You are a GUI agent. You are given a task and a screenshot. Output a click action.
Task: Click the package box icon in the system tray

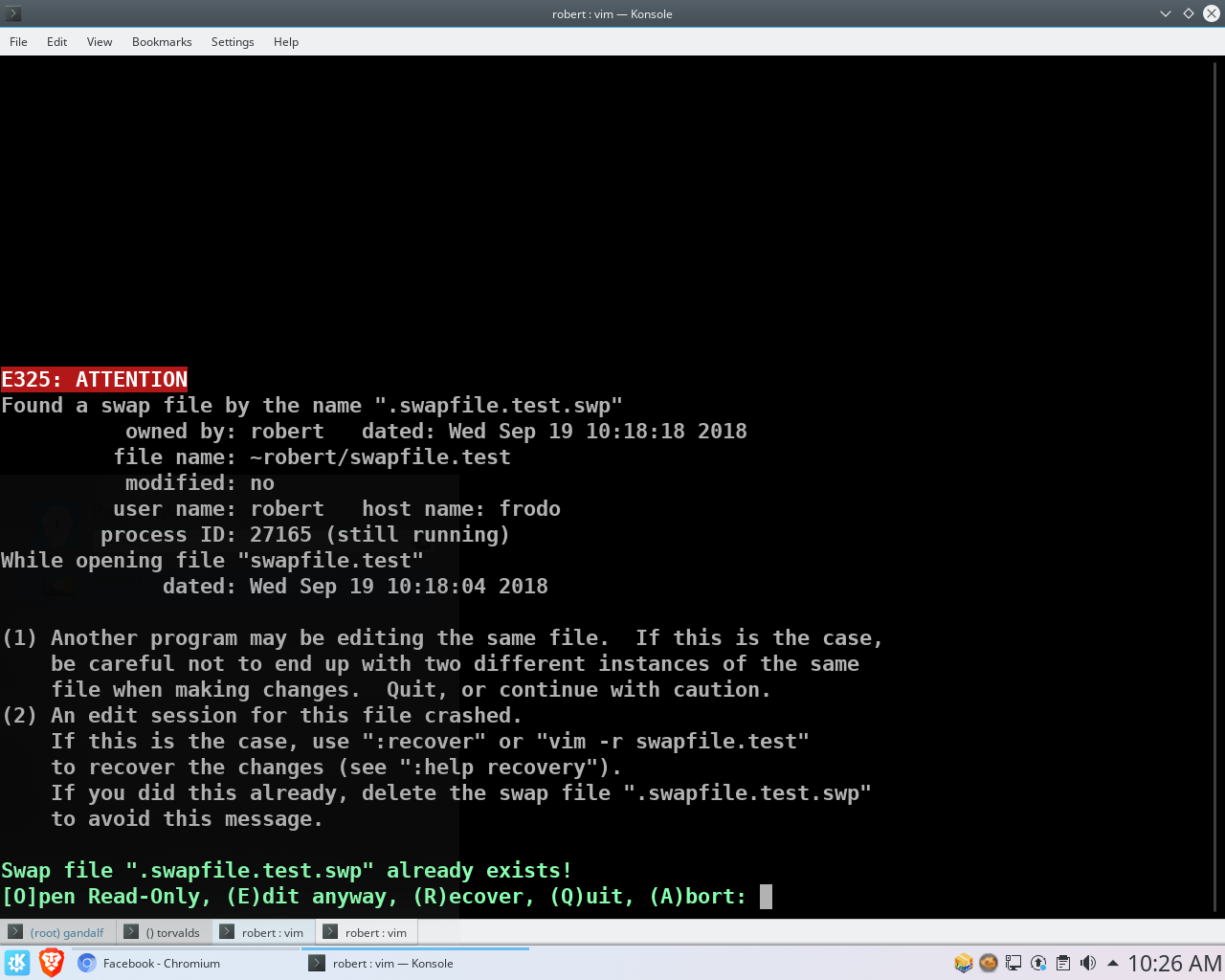click(x=963, y=963)
